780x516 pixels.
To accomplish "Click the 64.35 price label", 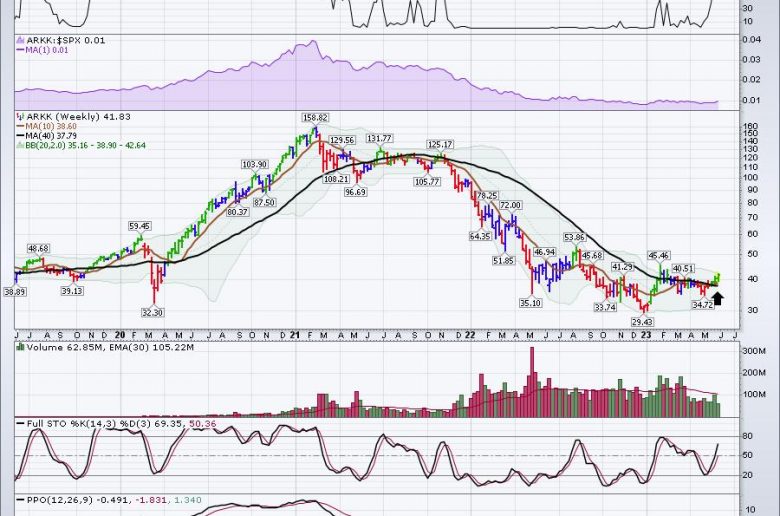I will (480, 236).
